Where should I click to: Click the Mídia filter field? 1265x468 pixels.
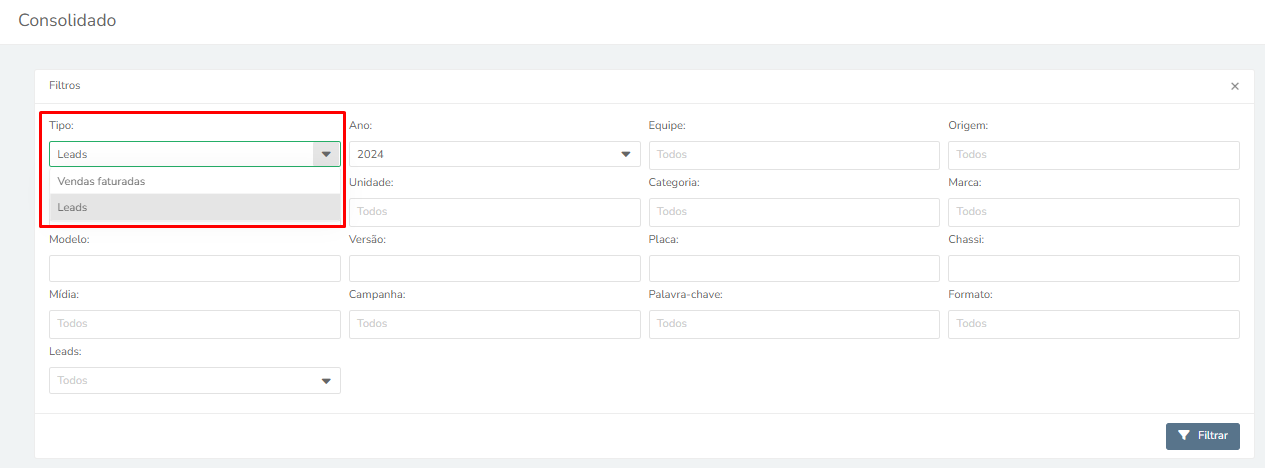[195, 324]
